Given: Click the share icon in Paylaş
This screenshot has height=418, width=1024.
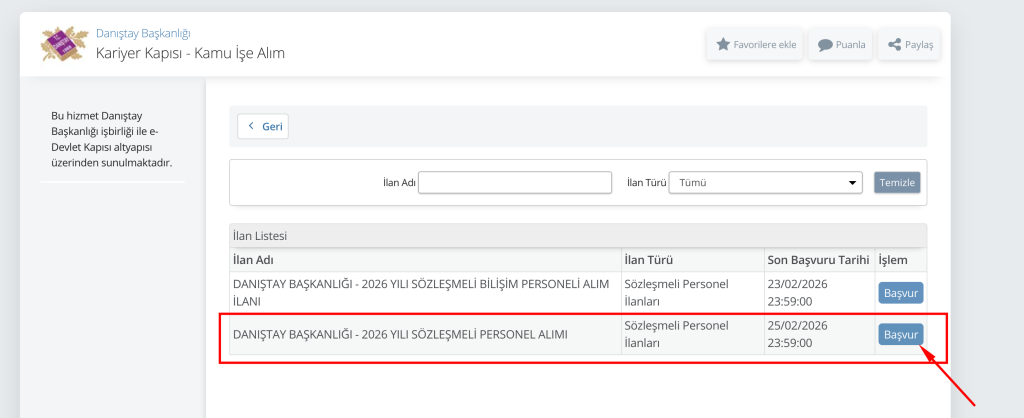Looking at the screenshot, I should pyautogui.click(x=895, y=45).
